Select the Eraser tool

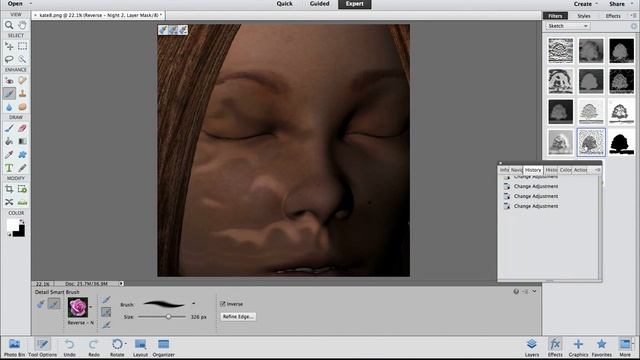(22, 128)
